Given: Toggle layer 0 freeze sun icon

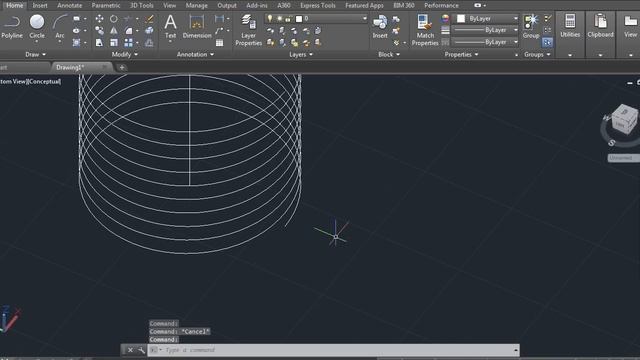Looking at the screenshot, I should (279, 19).
